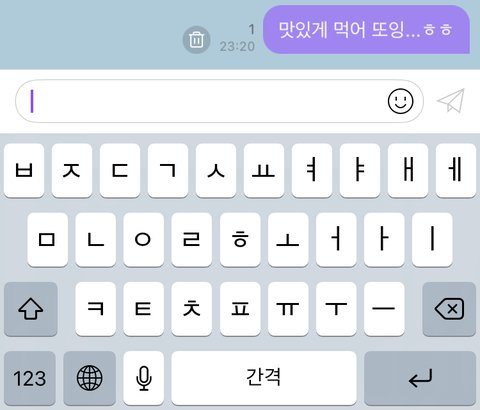Tap the microphone dictation key
This screenshot has width=480, height=410.
pos(144,378)
